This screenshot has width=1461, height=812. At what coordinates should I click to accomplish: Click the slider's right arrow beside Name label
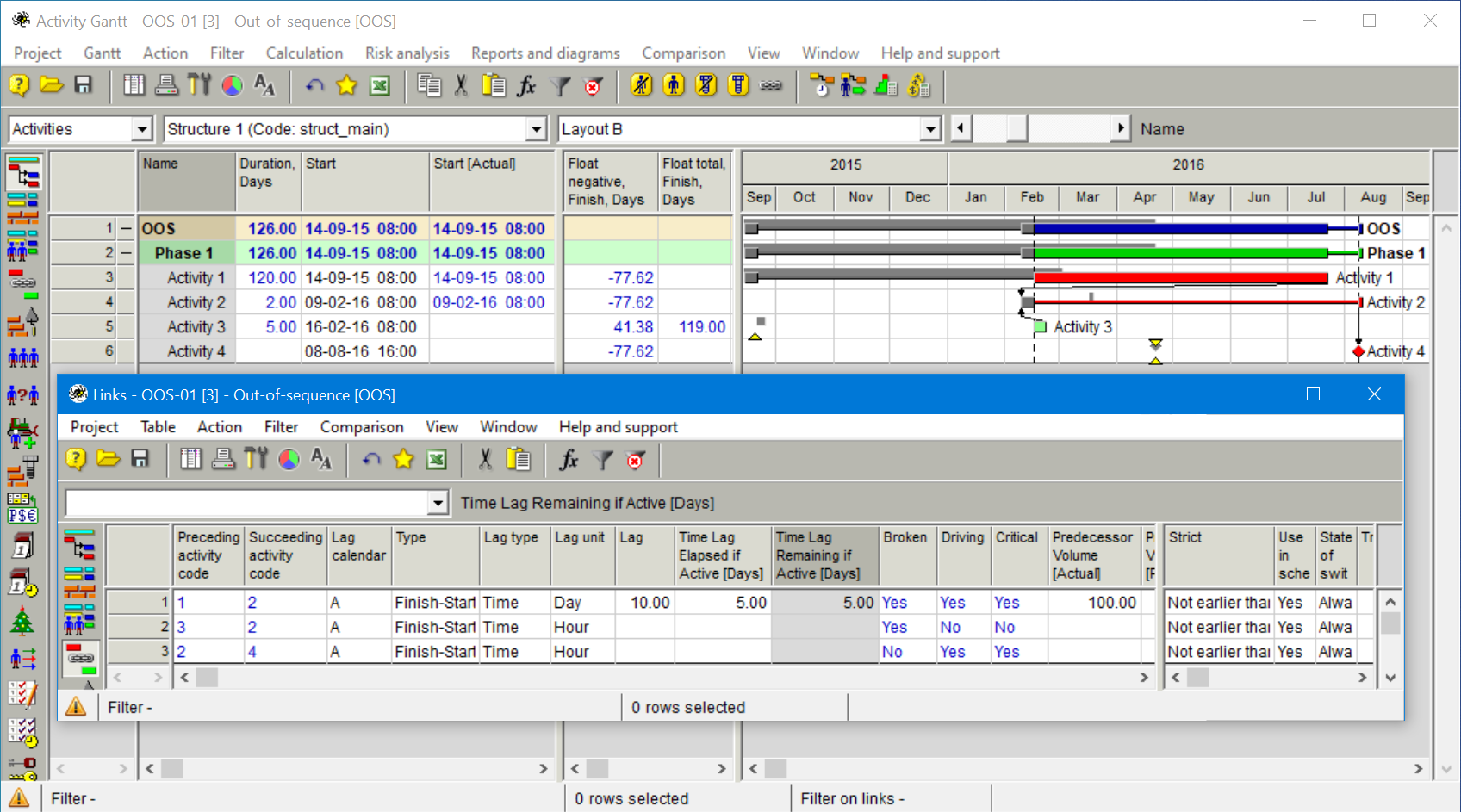pos(1120,129)
